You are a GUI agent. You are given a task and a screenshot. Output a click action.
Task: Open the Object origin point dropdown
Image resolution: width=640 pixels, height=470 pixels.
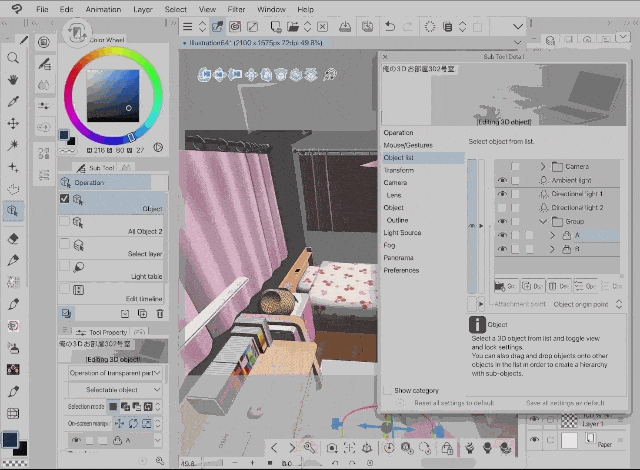(588, 304)
